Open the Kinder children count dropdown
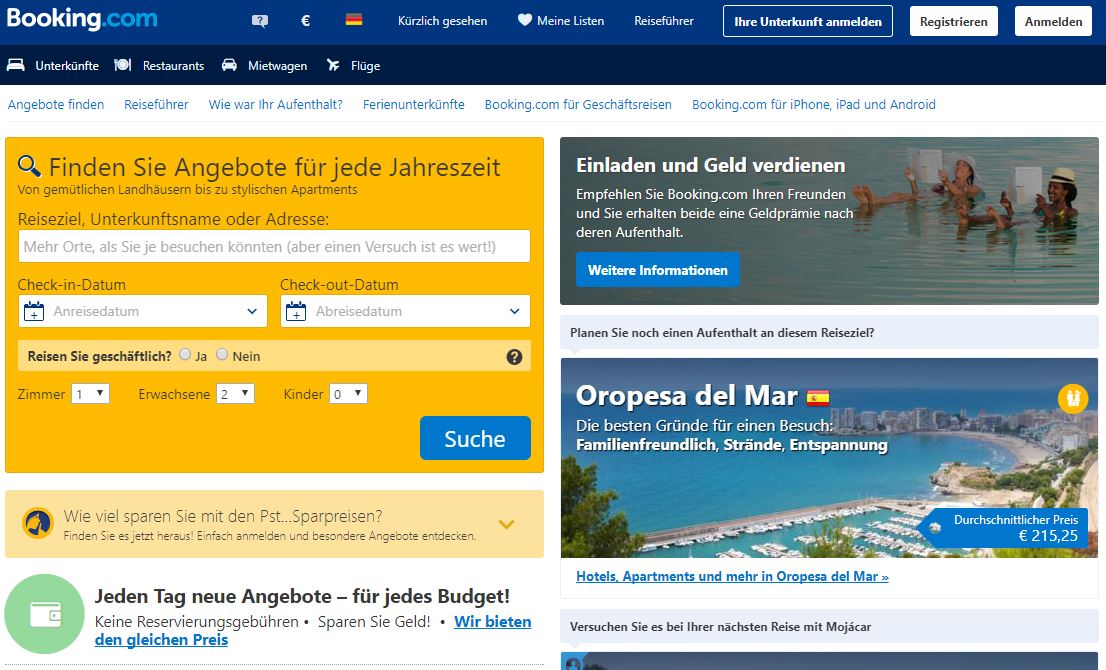 click(x=348, y=394)
